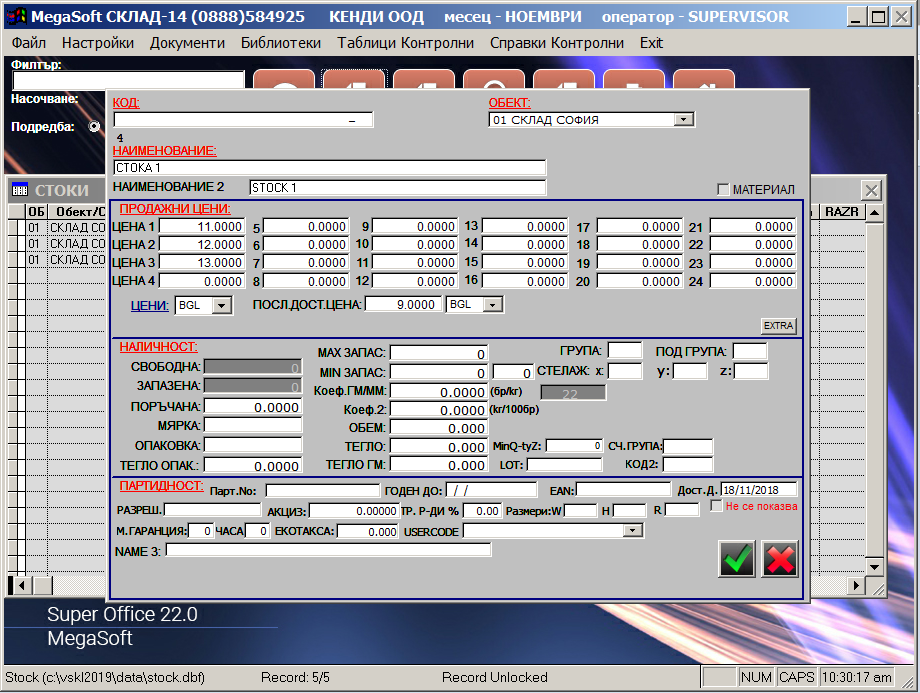The width and height of the screenshot is (920, 693).
Task: Click the EAN input field
Action: (623, 490)
